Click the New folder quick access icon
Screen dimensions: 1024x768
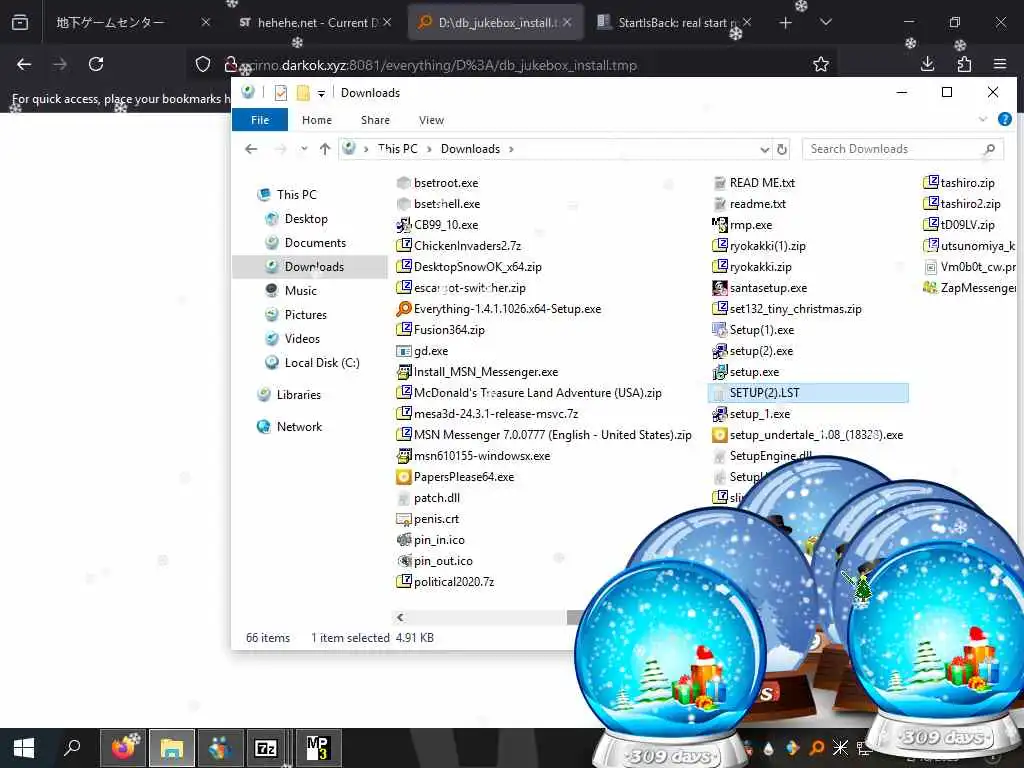click(x=303, y=93)
